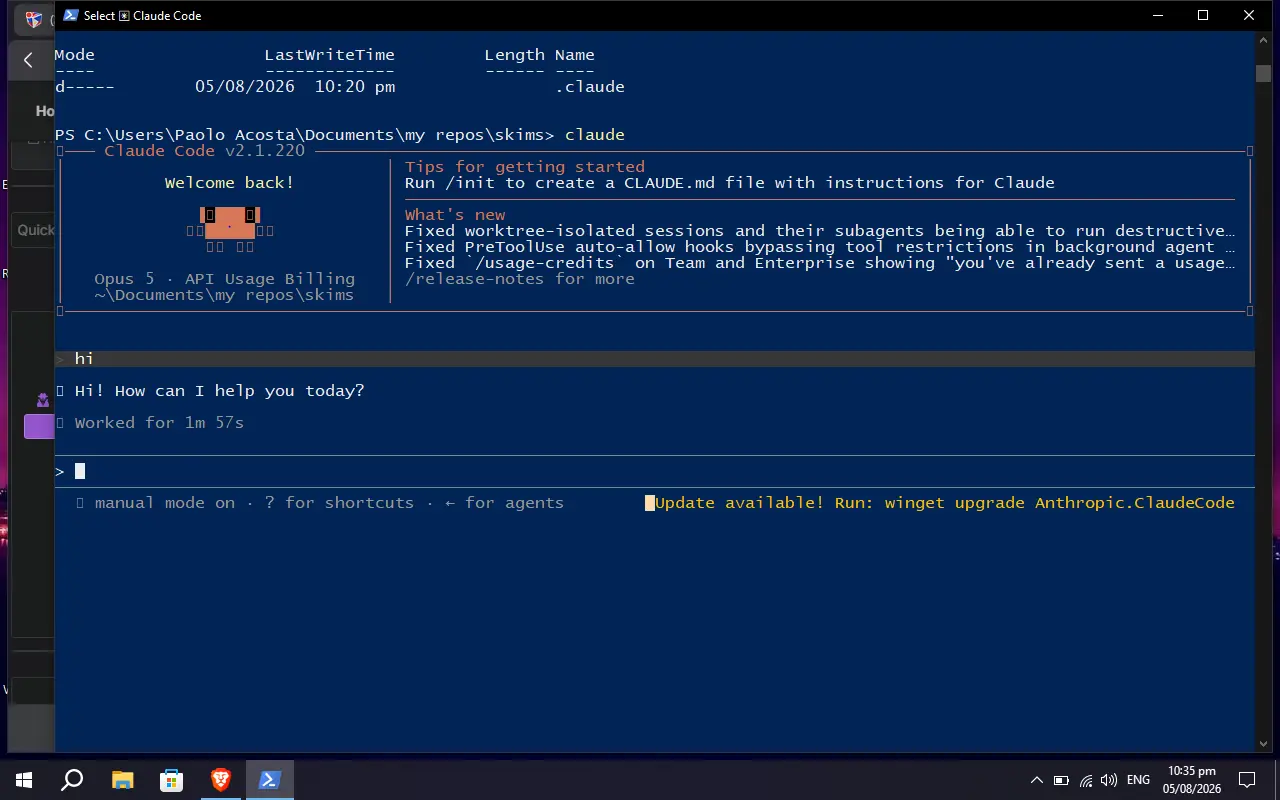Open Microsoft Store from the taskbar
Image resolution: width=1280 pixels, height=800 pixels.
[171, 780]
